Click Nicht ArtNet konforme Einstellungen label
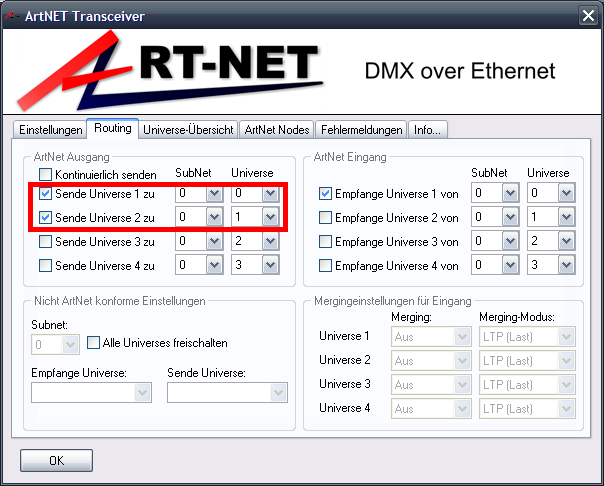This screenshot has height=486, width=604. [119, 301]
